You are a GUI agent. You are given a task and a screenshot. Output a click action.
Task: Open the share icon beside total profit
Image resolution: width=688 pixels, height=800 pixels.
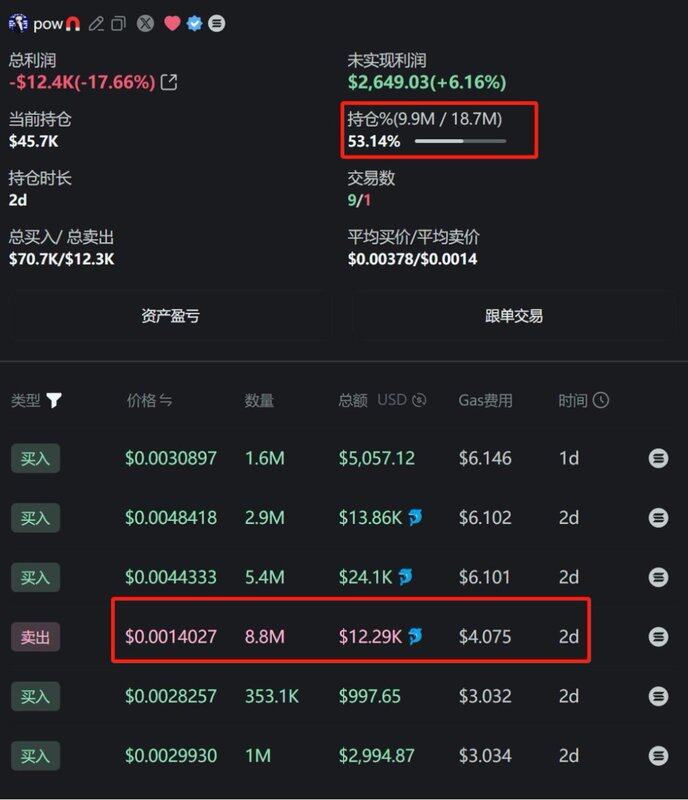(x=169, y=82)
